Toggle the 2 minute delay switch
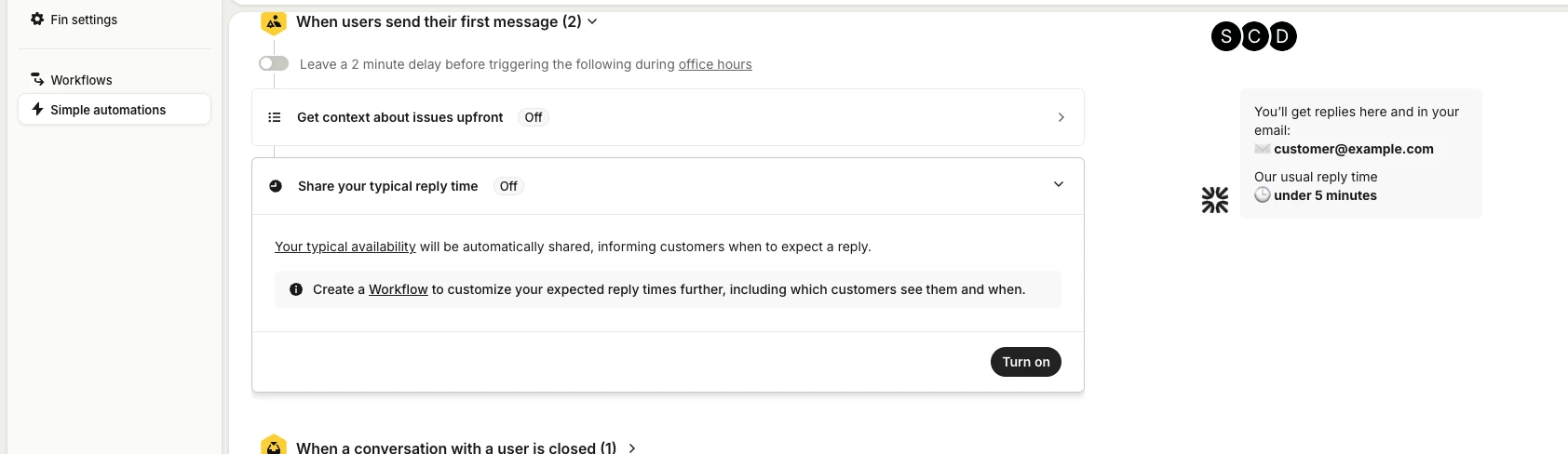1568x454 pixels. click(274, 63)
